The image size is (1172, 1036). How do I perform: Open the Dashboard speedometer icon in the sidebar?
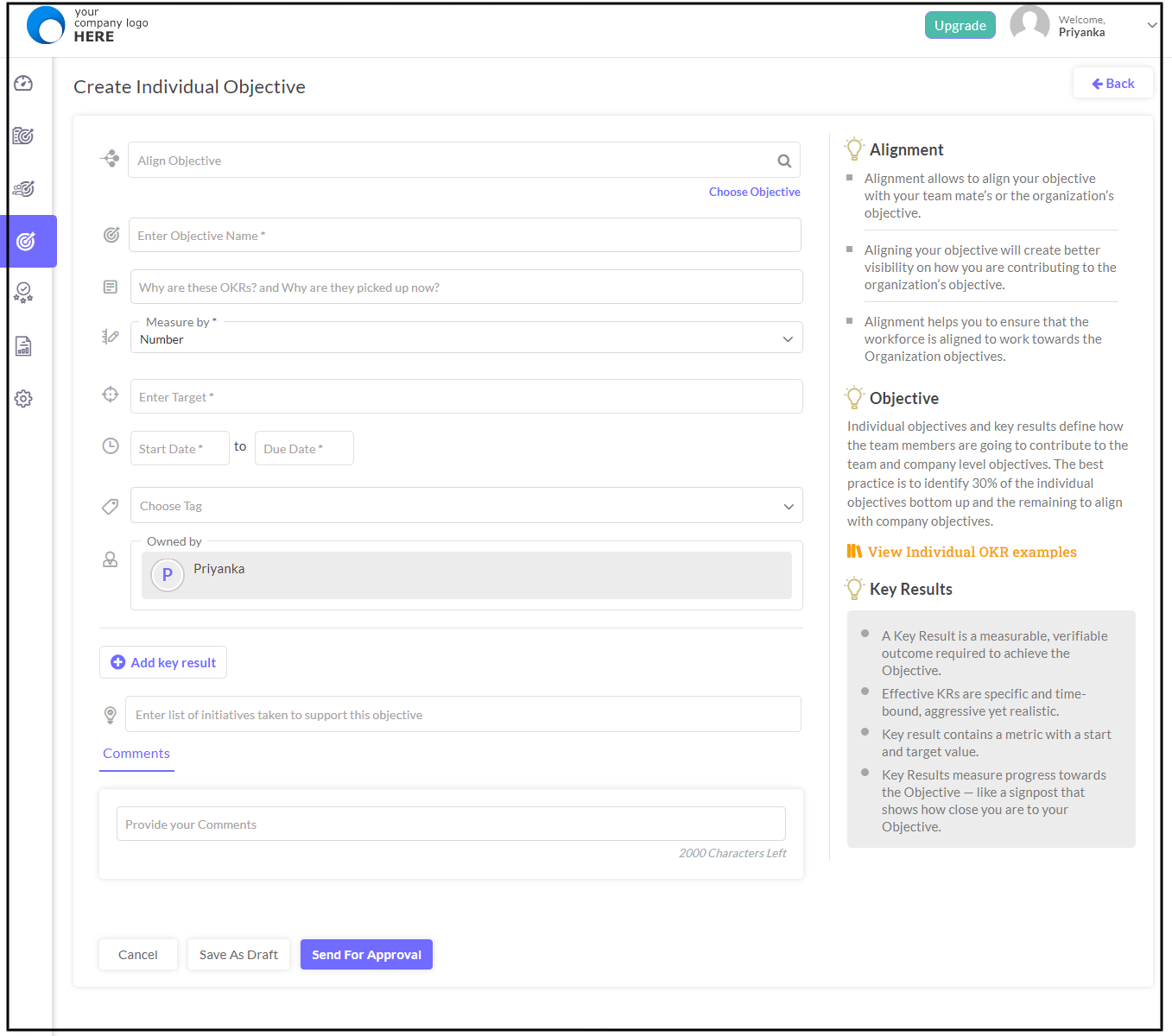tap(22, 83)
